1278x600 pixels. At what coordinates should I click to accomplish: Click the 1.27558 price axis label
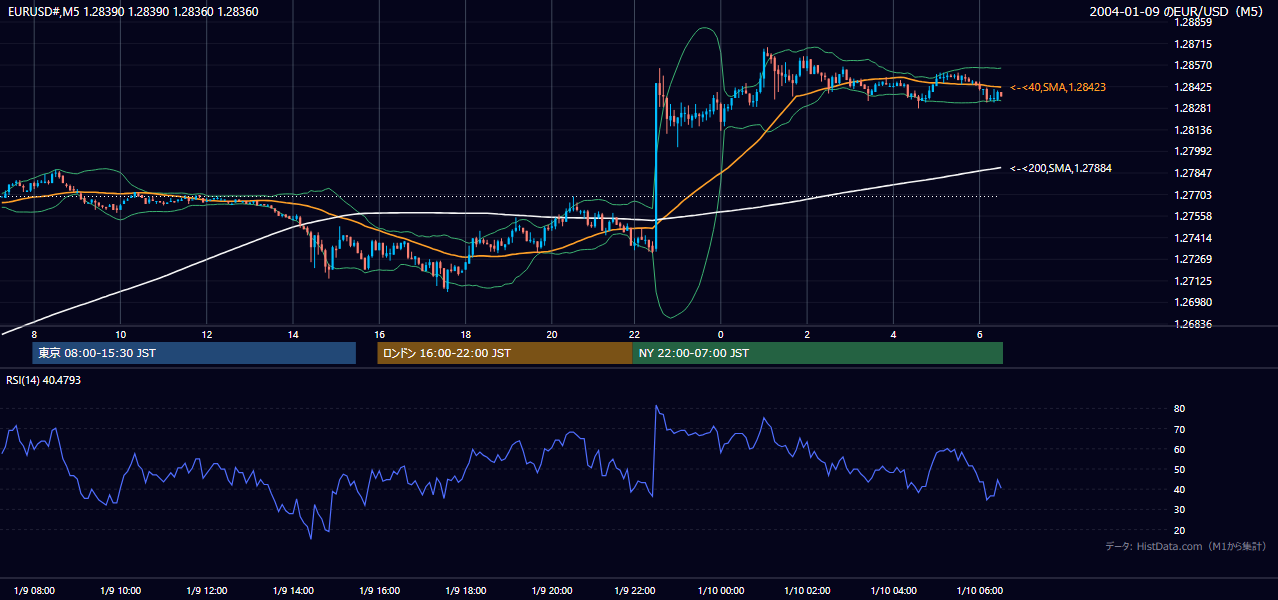pos(1194,216)
